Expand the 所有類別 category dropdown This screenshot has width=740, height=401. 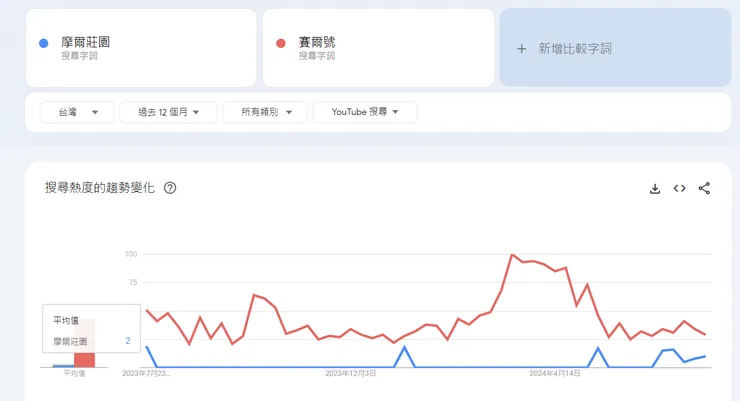point(264,112)
